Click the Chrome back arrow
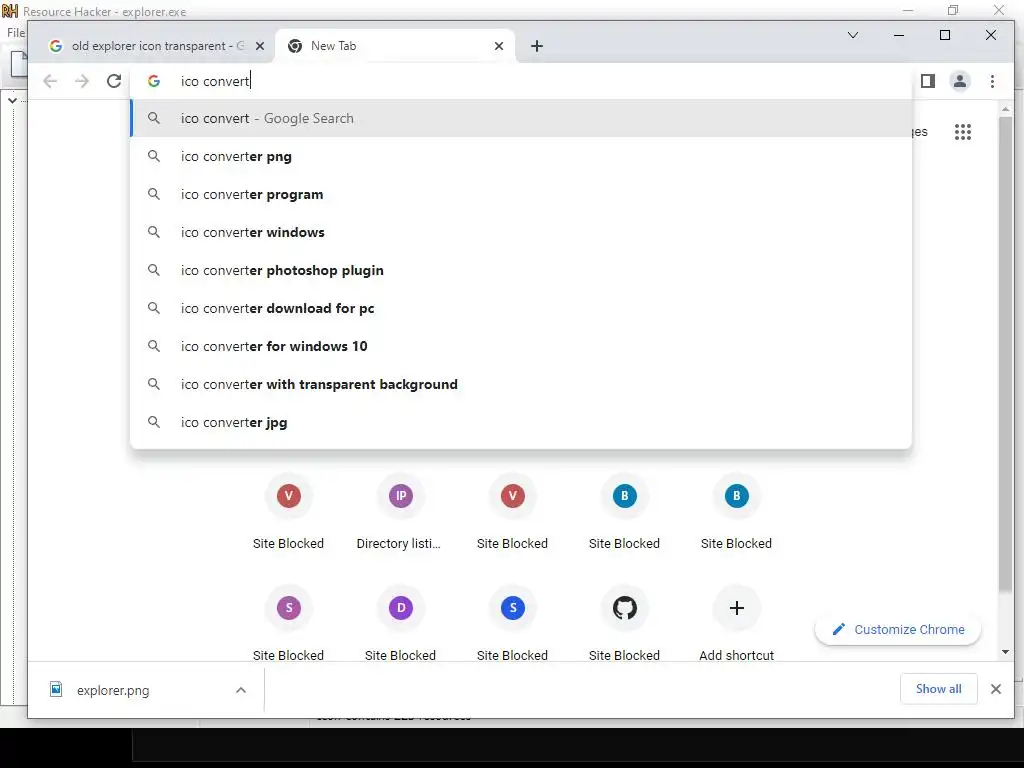 tap(50, 81)
